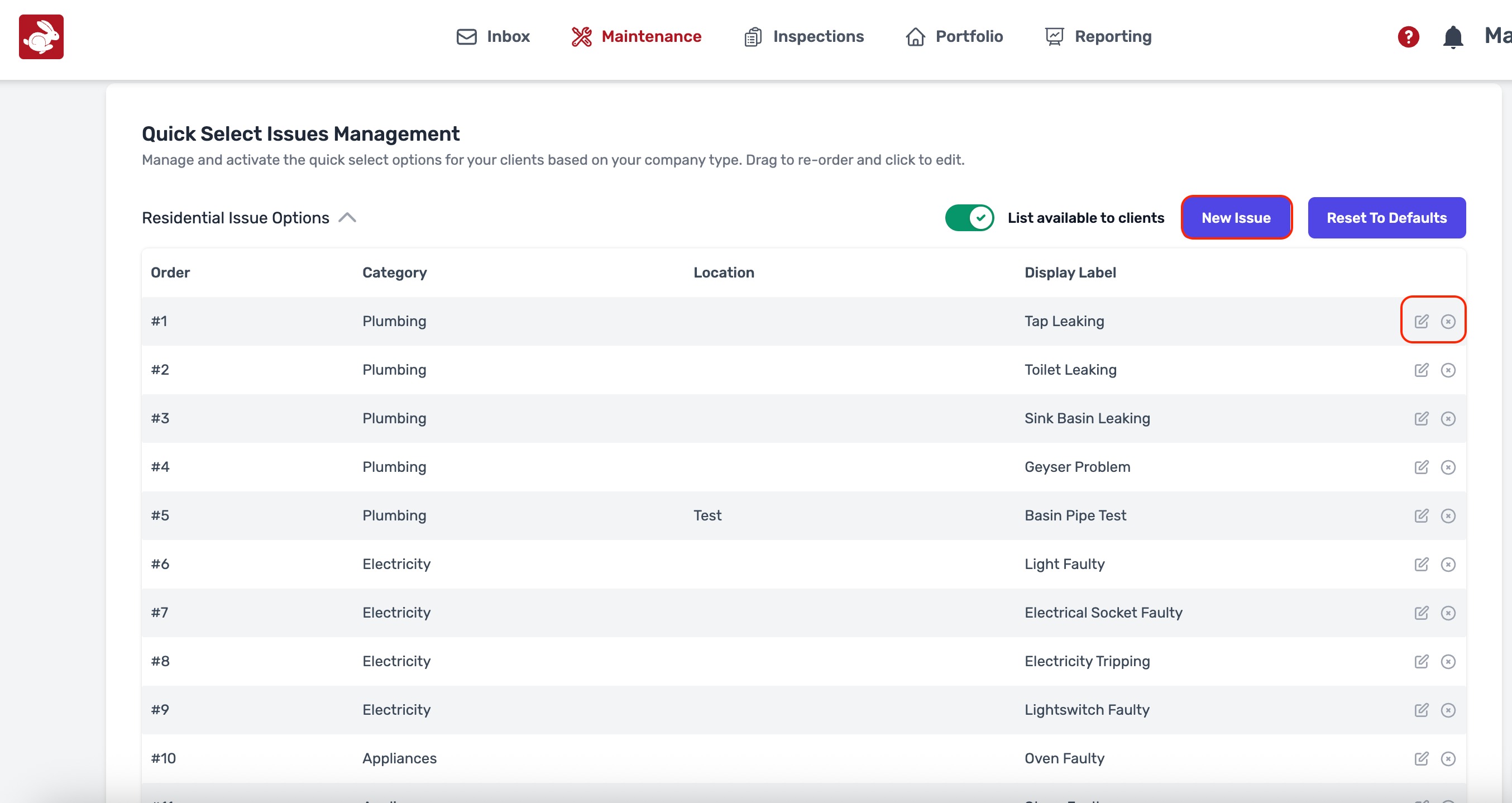
Task: Open the red help question mark icon
Action: pyautogui.click(x=1408, y=37)
